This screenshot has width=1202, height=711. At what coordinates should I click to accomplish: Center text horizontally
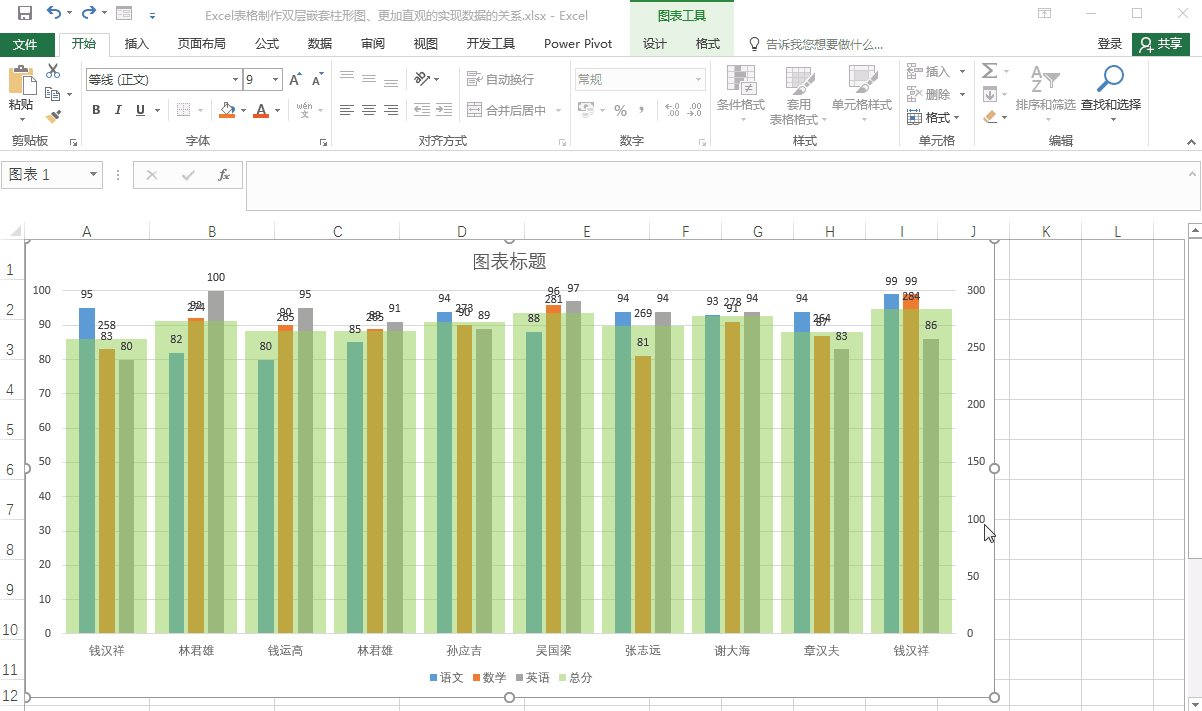[x=369, y=110]
